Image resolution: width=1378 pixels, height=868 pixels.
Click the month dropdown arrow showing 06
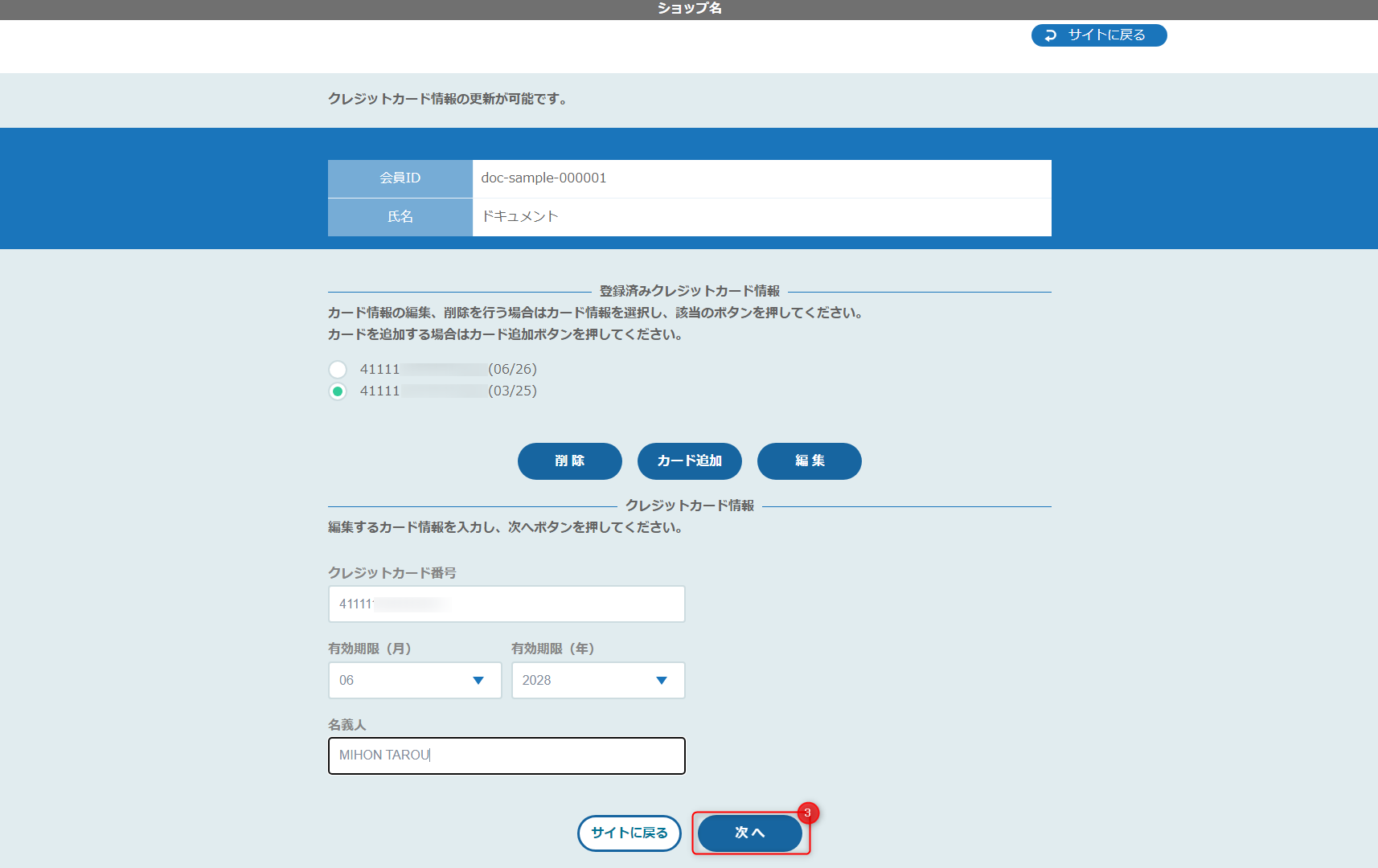pos(480,680)
